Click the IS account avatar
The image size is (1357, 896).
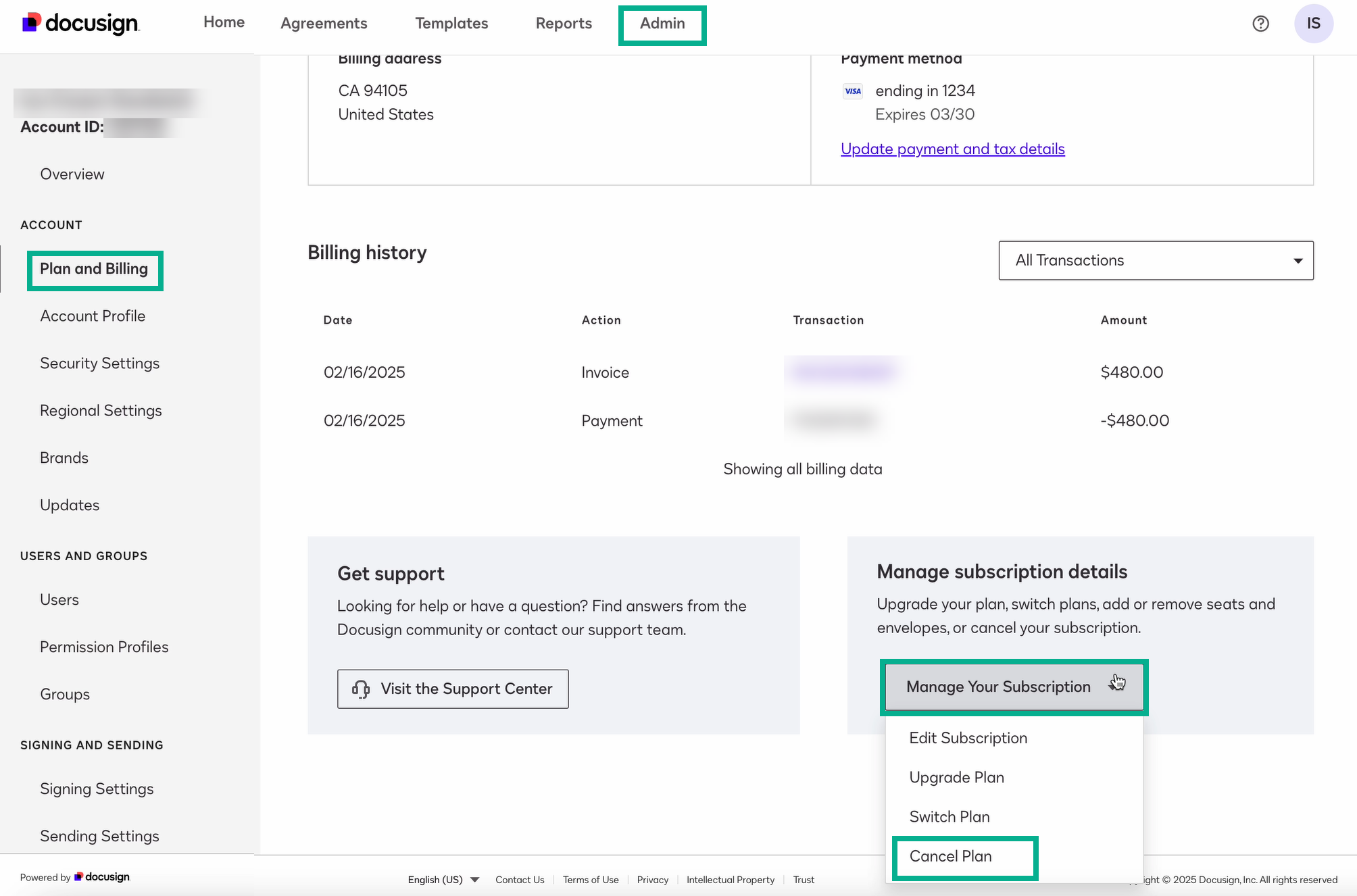[x=1314, y=22]
